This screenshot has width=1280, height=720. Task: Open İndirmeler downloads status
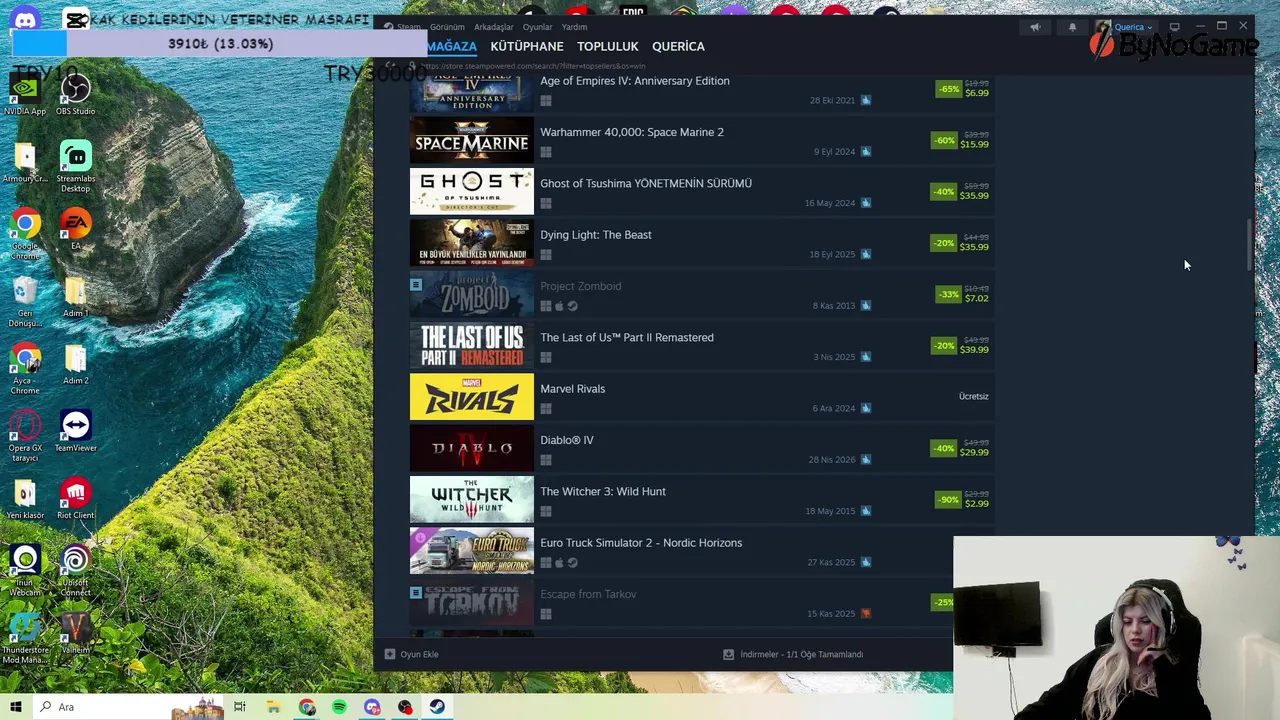coord(793,654)
